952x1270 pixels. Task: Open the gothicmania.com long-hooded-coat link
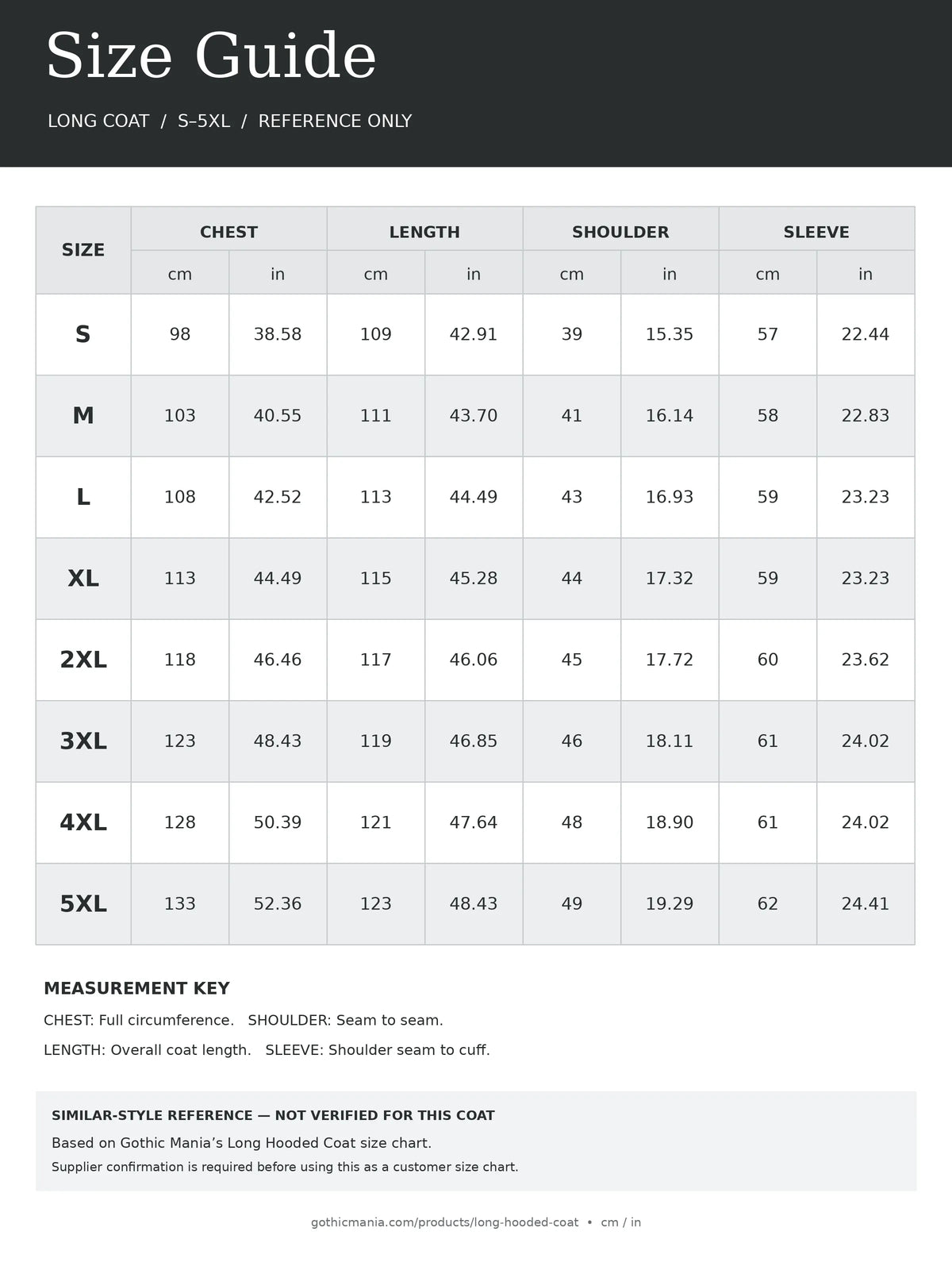[x=444, y=1222]
